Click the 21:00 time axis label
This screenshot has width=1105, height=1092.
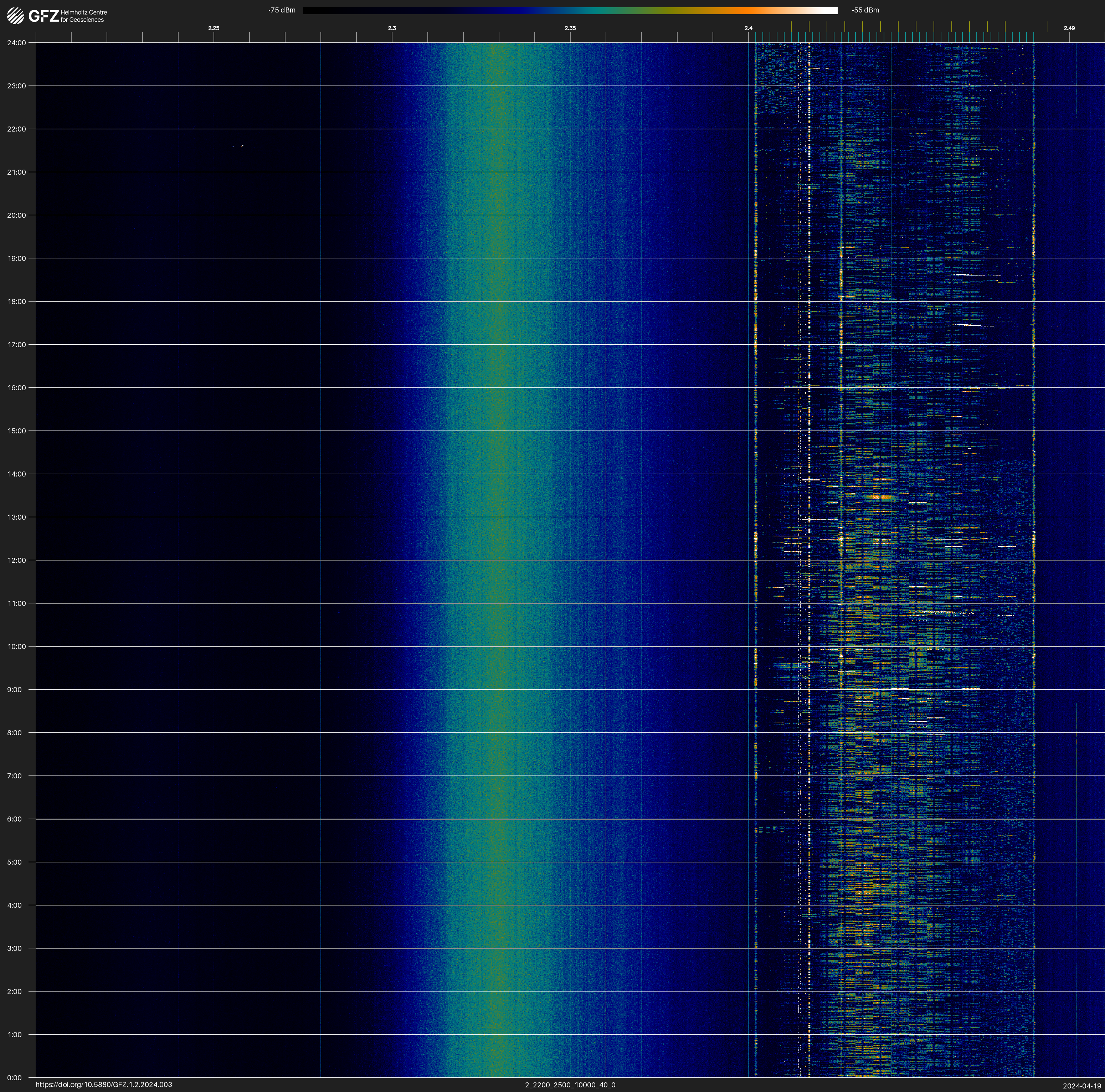[x=17, y=172]
